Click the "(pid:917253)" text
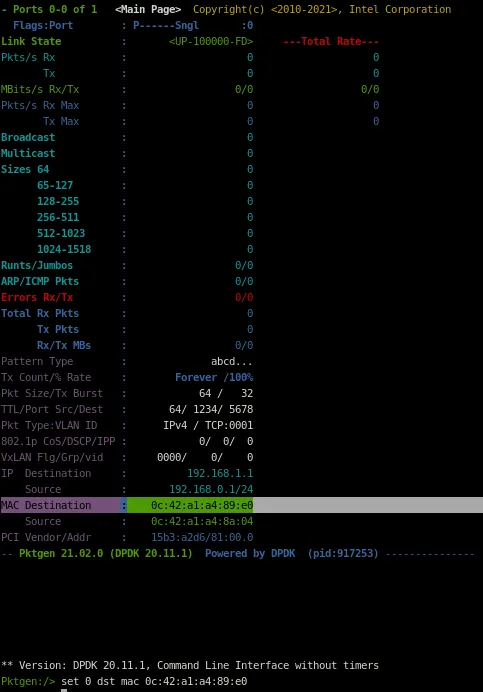Image resolution: width=483 pixels, height=692 pixels. pos(343,553)
